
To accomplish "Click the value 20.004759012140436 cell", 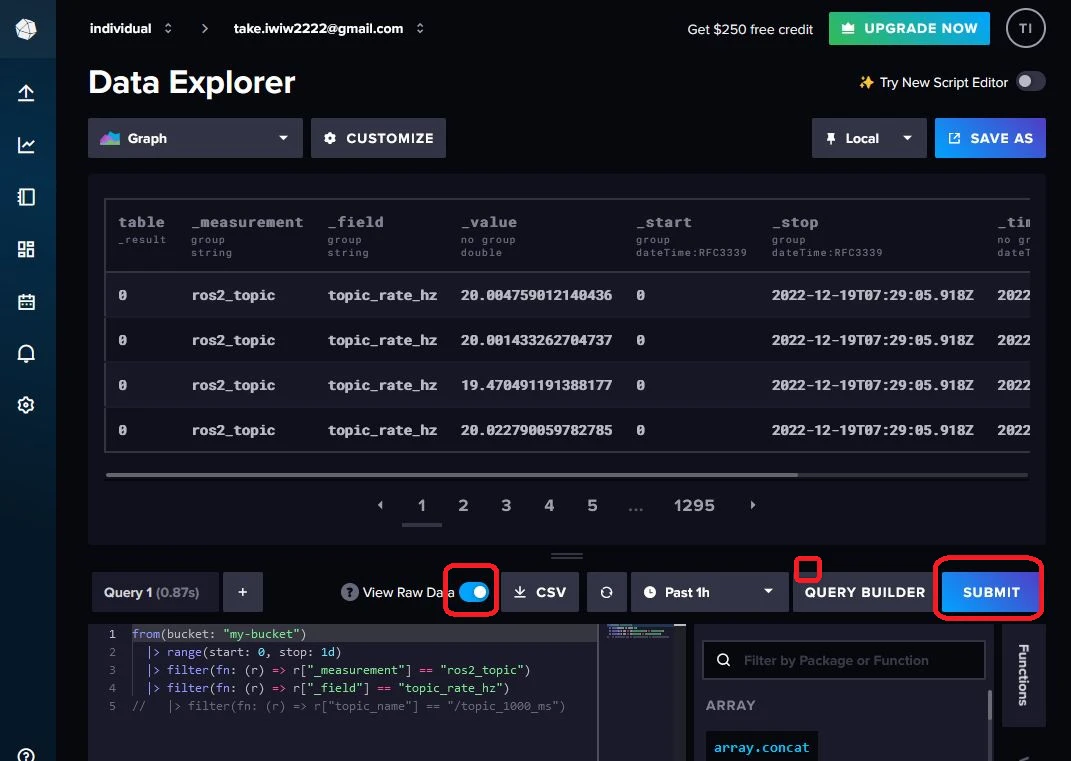I will coord(536,295).
